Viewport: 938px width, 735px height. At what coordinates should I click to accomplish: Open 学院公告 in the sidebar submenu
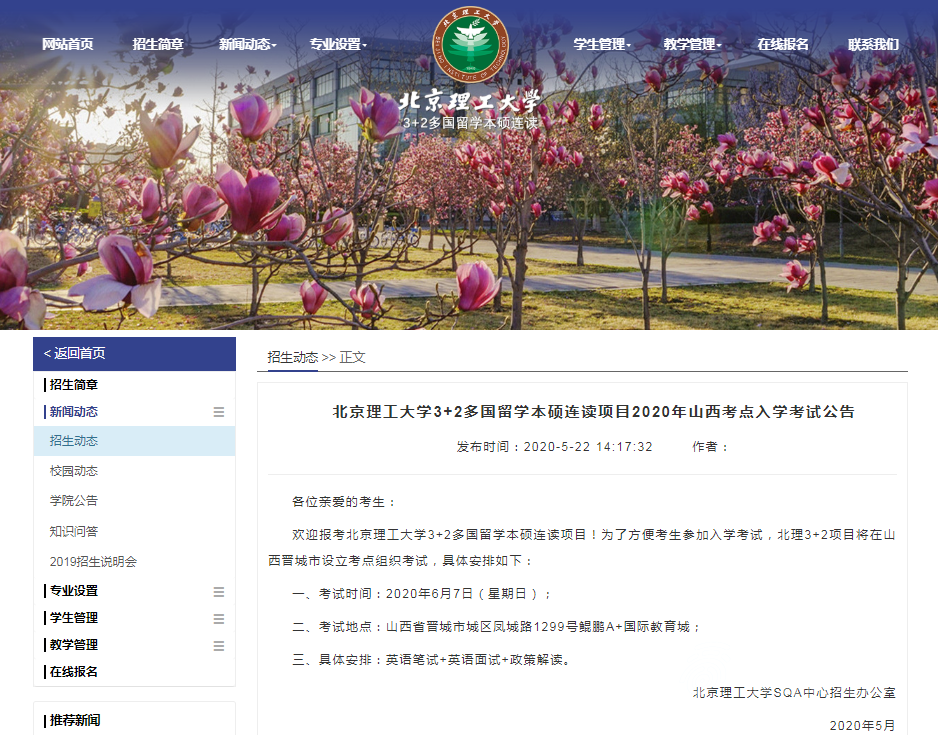pos(74,501)
